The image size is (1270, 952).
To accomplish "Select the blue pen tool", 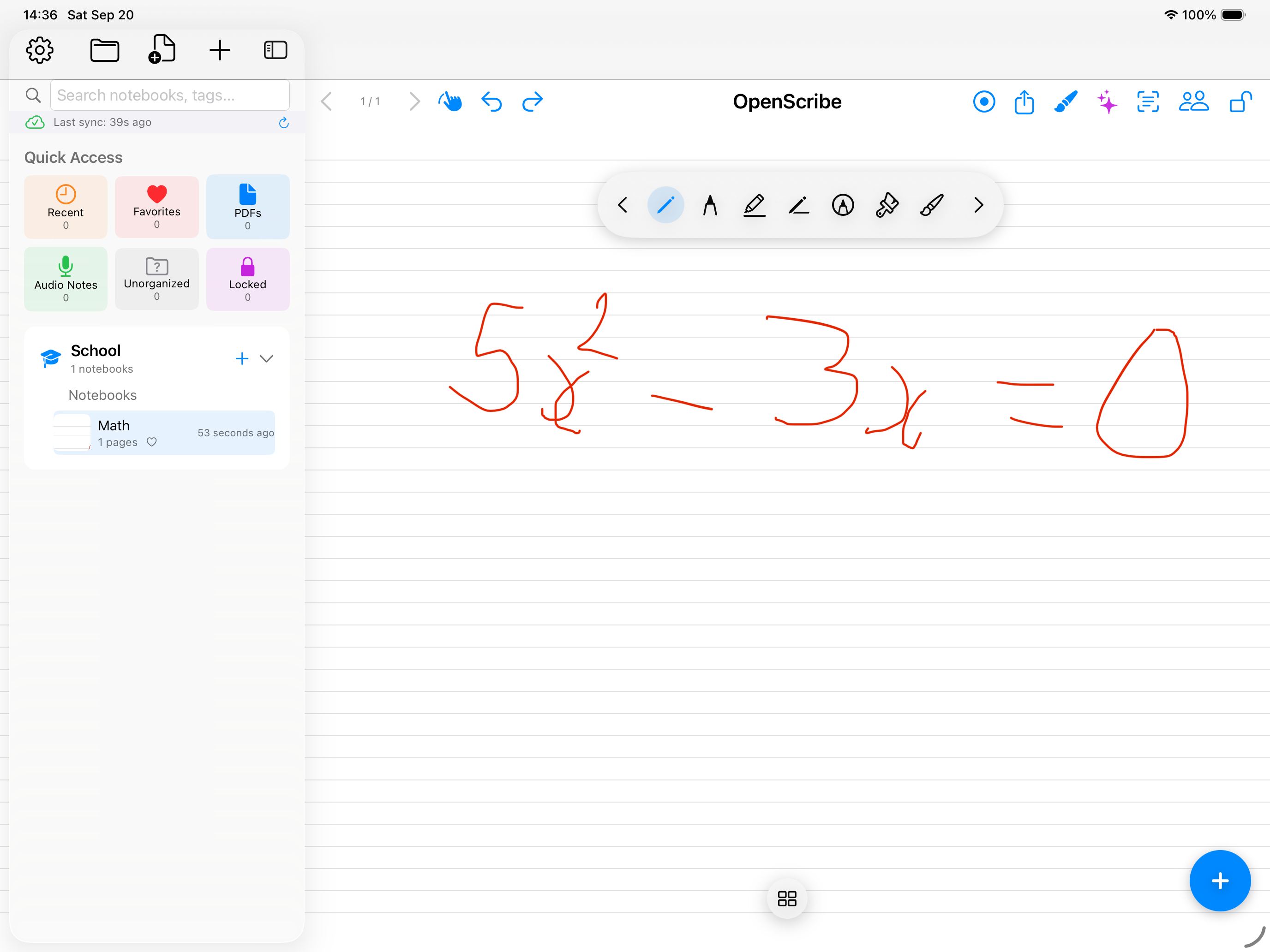I will (x=665, y=205).
